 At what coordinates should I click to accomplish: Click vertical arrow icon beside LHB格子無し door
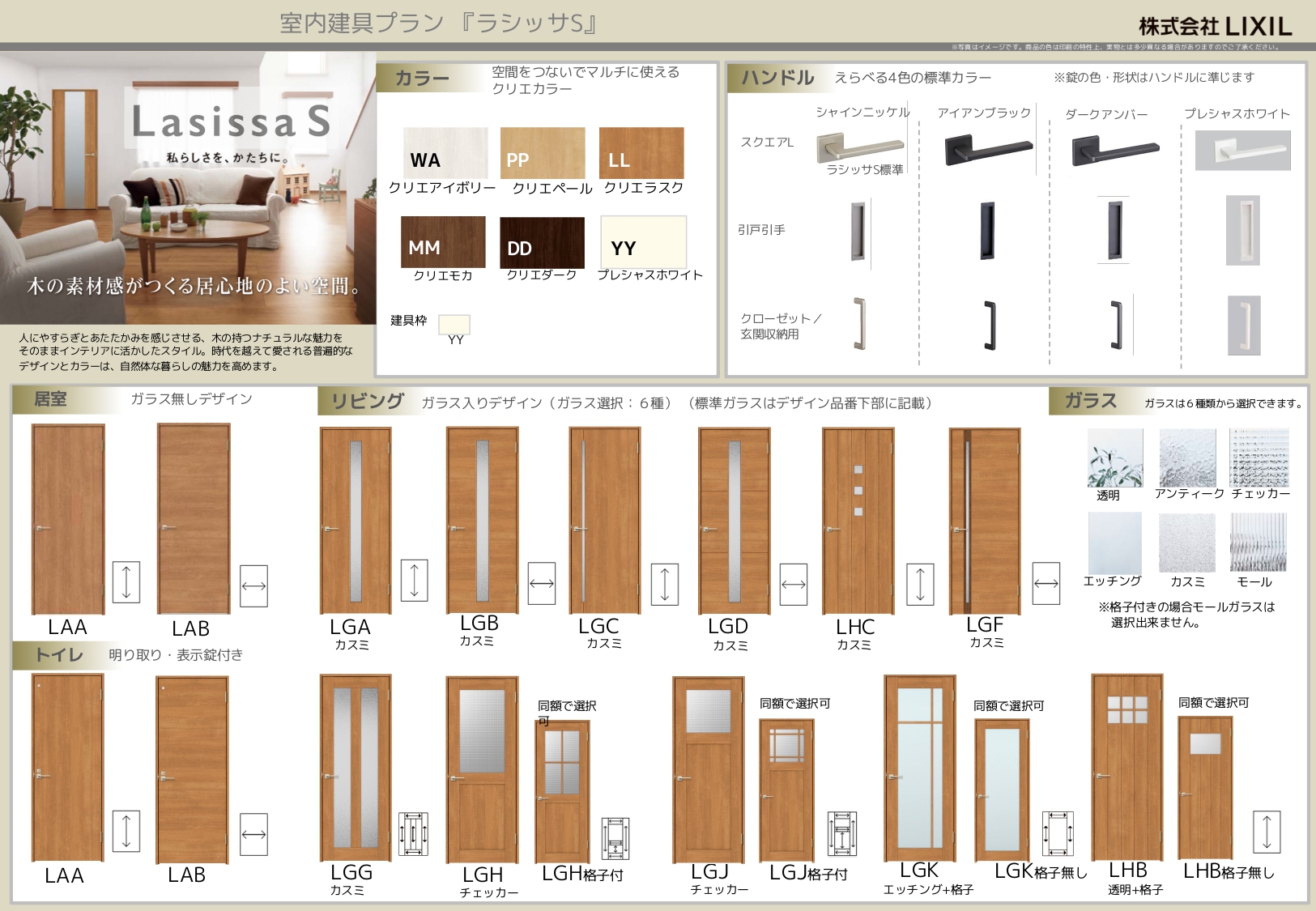pyautogui.click(x=1267, y=832)
